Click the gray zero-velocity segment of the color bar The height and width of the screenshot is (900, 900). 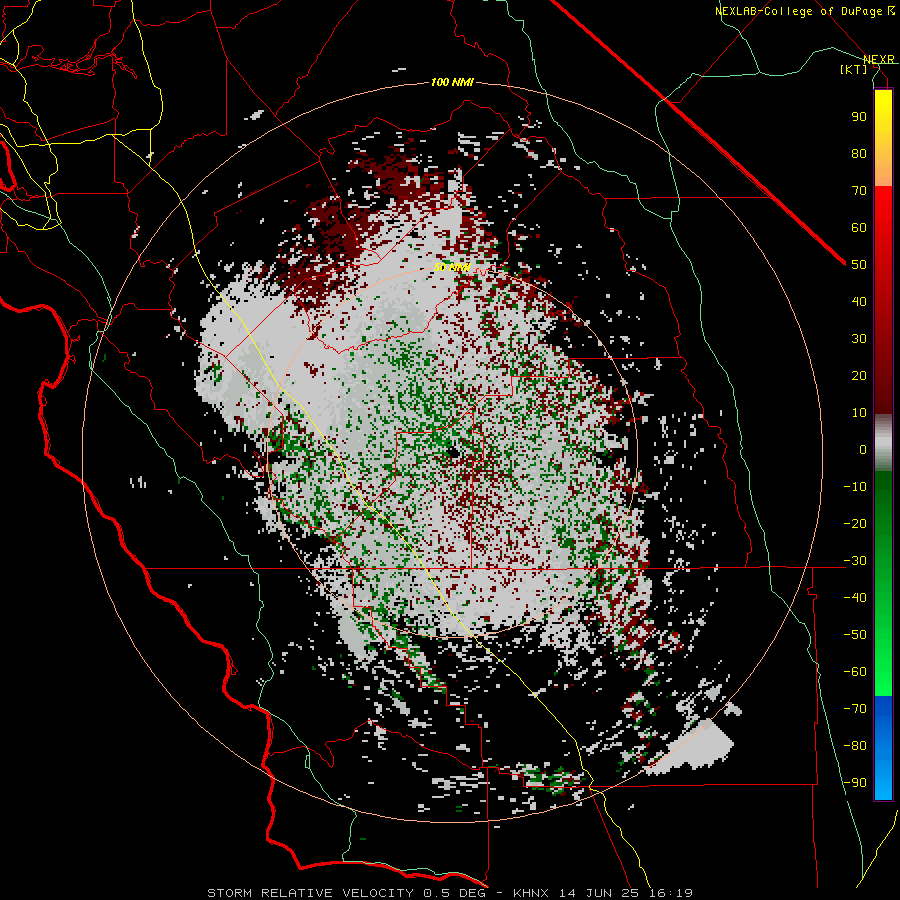[x=883, y=443]
